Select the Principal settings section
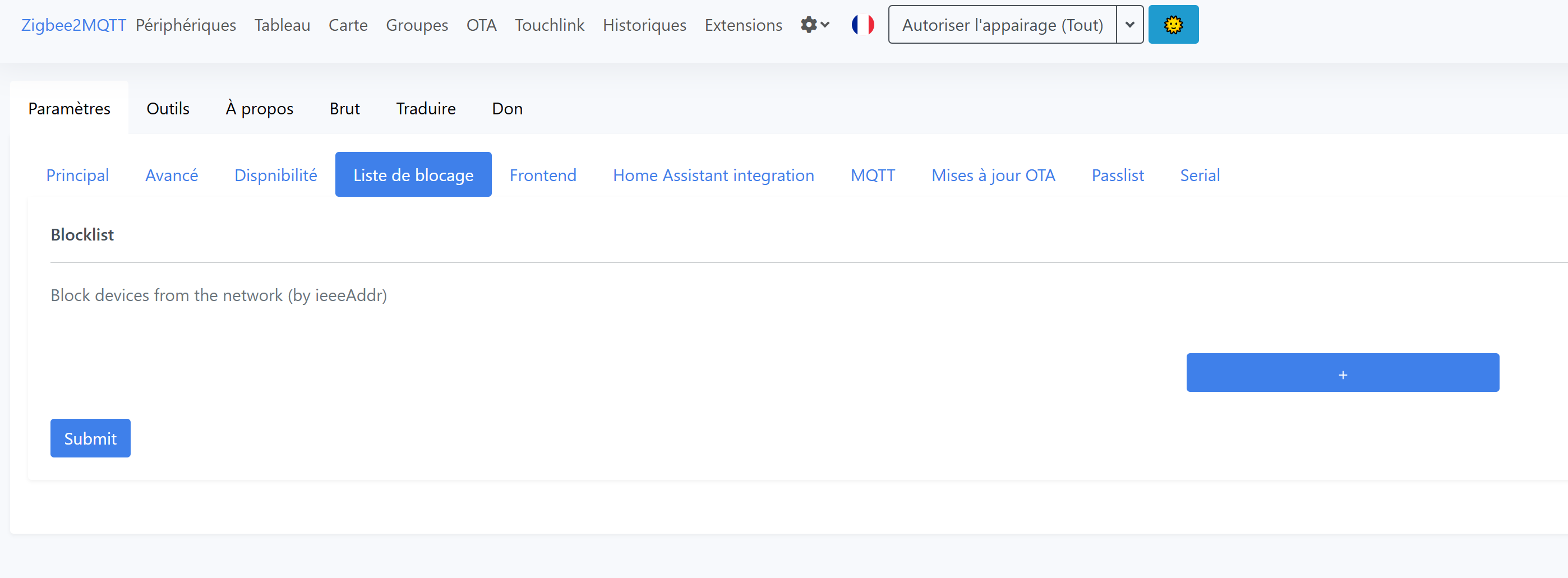Viewport: 1568px width, 578px height. pos(77,174)
